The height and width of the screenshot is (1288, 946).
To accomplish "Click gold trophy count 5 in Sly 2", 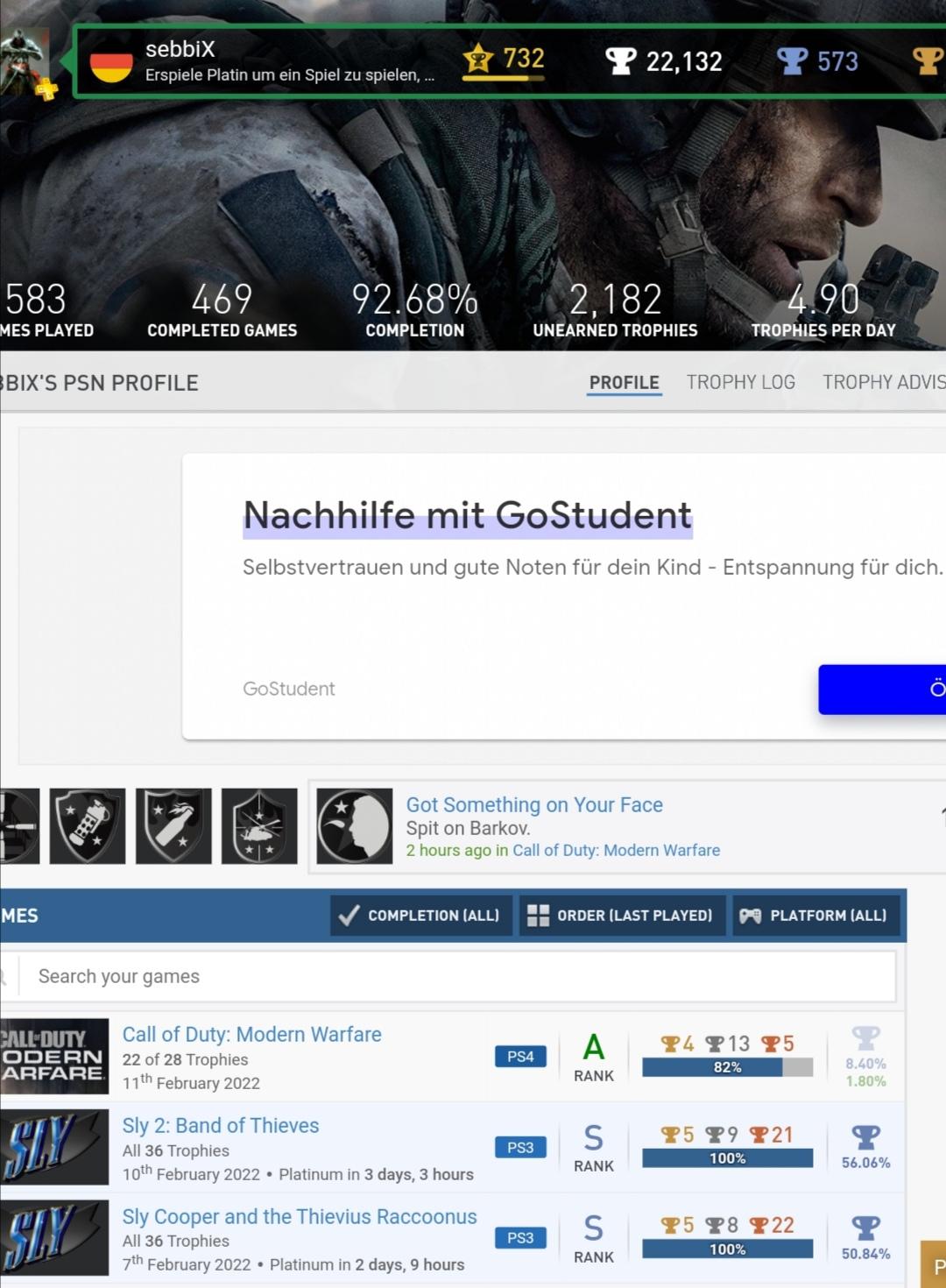I will 677,1135.
